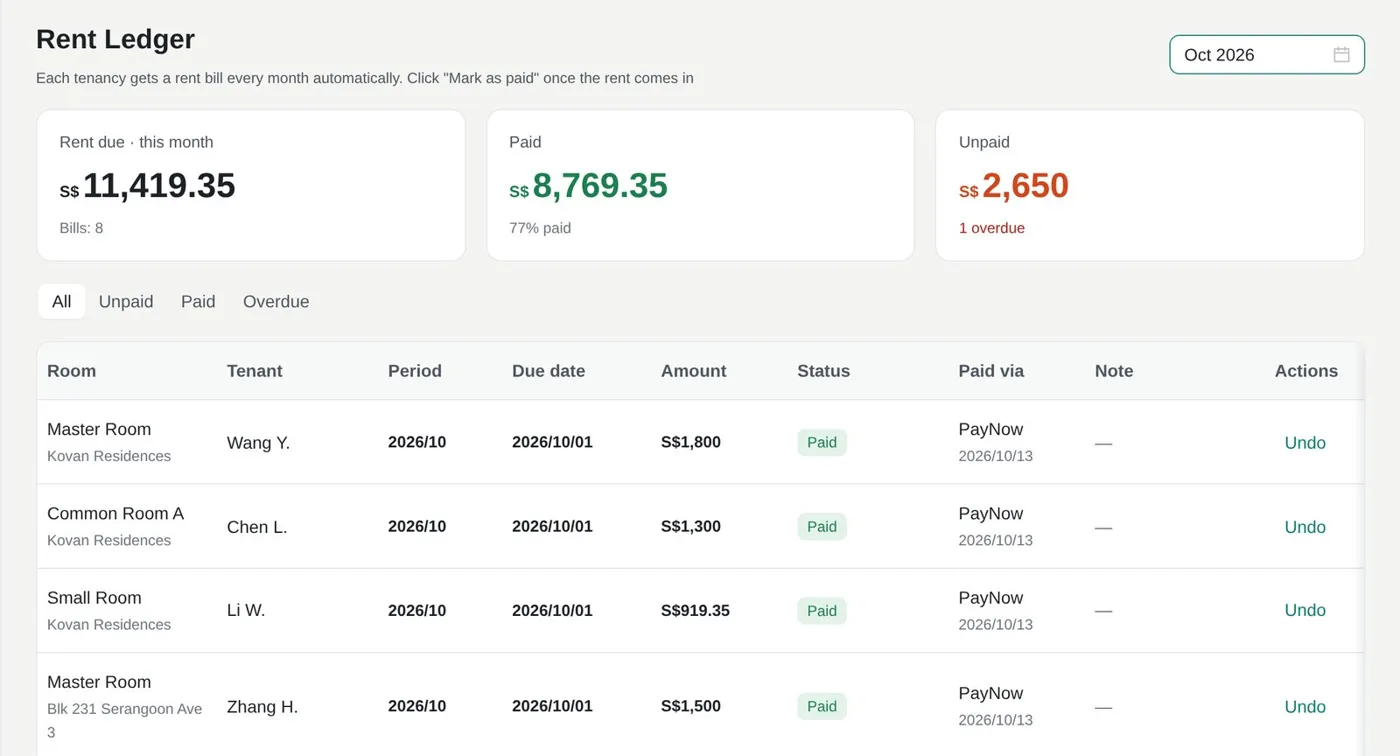Click the amount S$1,800
The height and width of the screenshot is (756, 1400).
[x=691, y=443]
